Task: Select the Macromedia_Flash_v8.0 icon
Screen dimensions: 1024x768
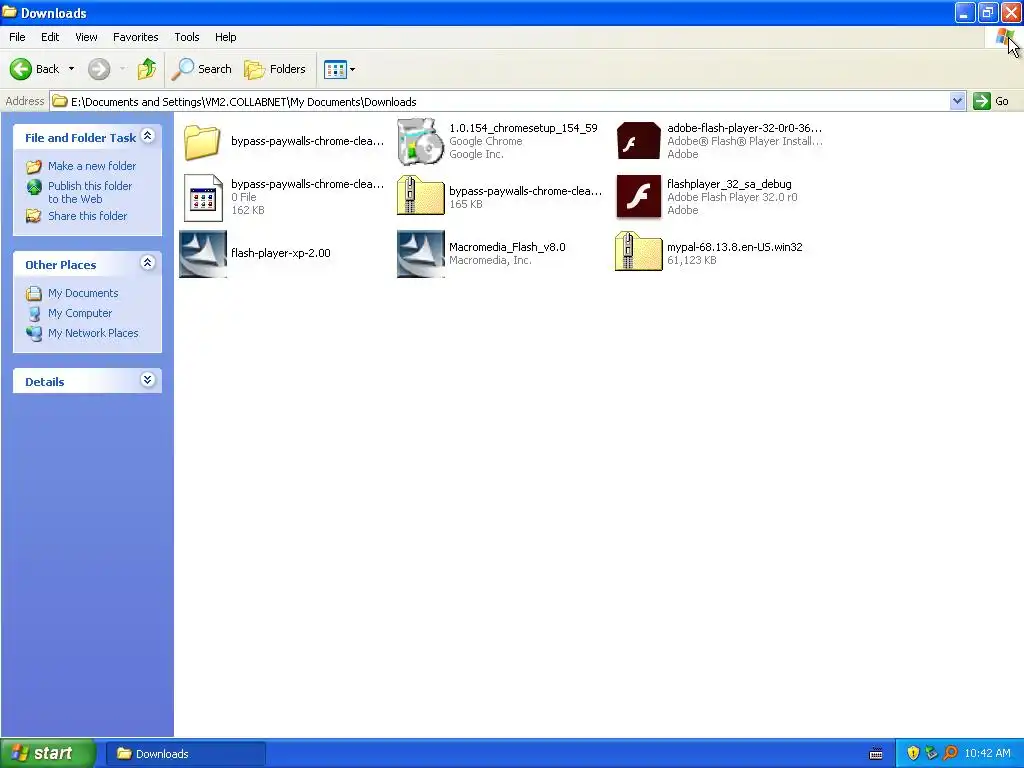Action: click(x=421, y=253)
